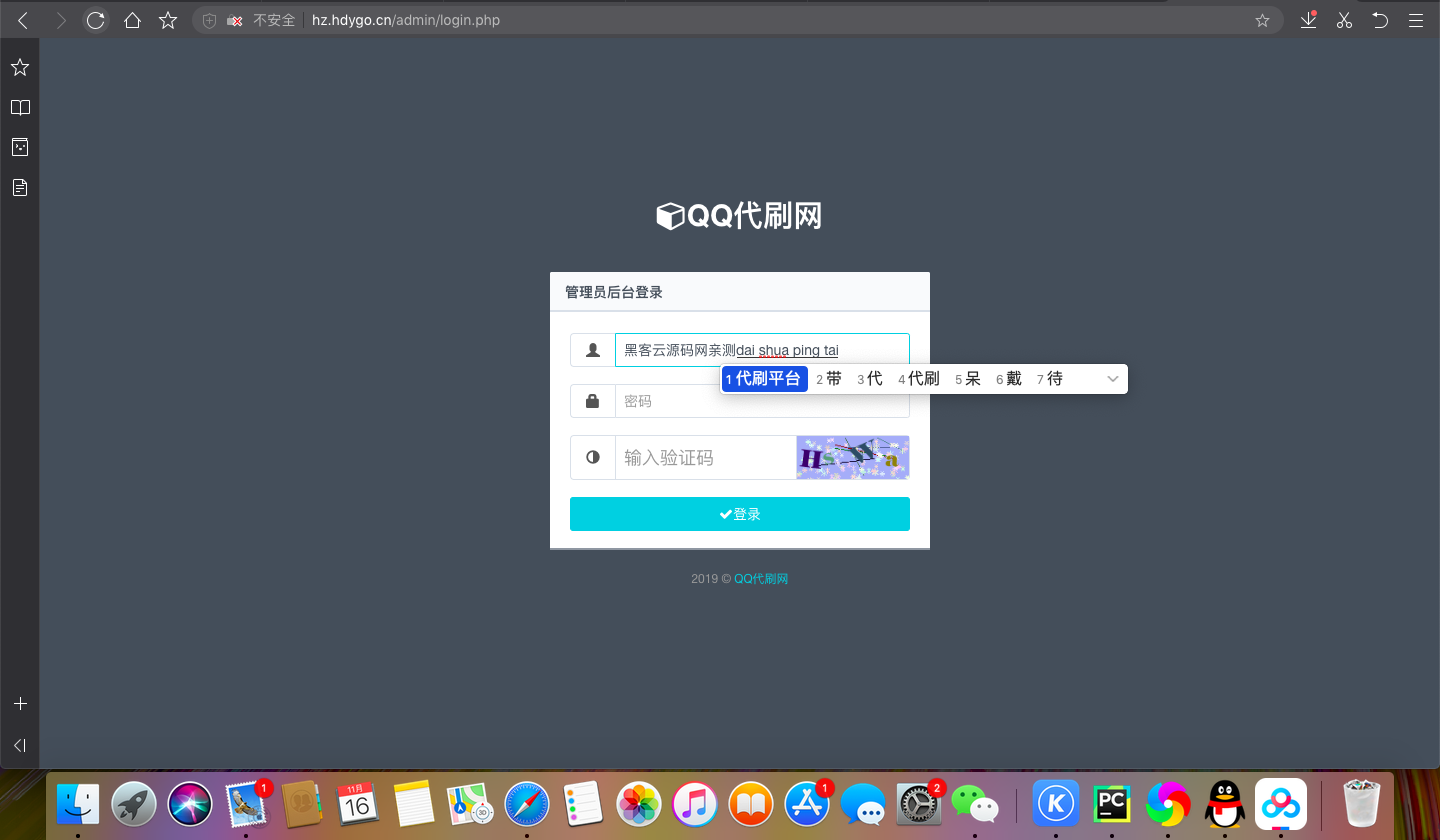This screenshot has height=840, width=1440.
Task: Collapse the sidebar with the arrow icon
Action: 19,745
